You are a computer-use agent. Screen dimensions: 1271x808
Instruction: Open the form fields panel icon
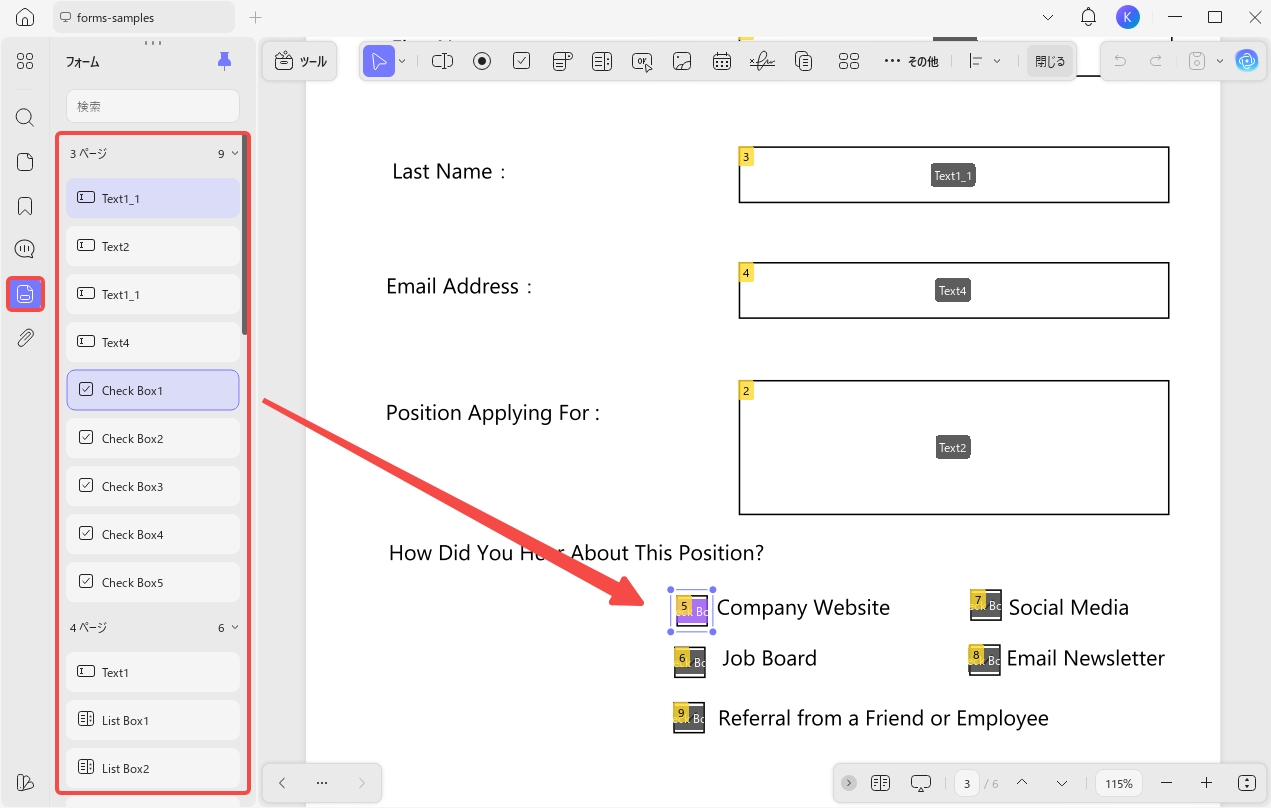[x=25, y=294]
